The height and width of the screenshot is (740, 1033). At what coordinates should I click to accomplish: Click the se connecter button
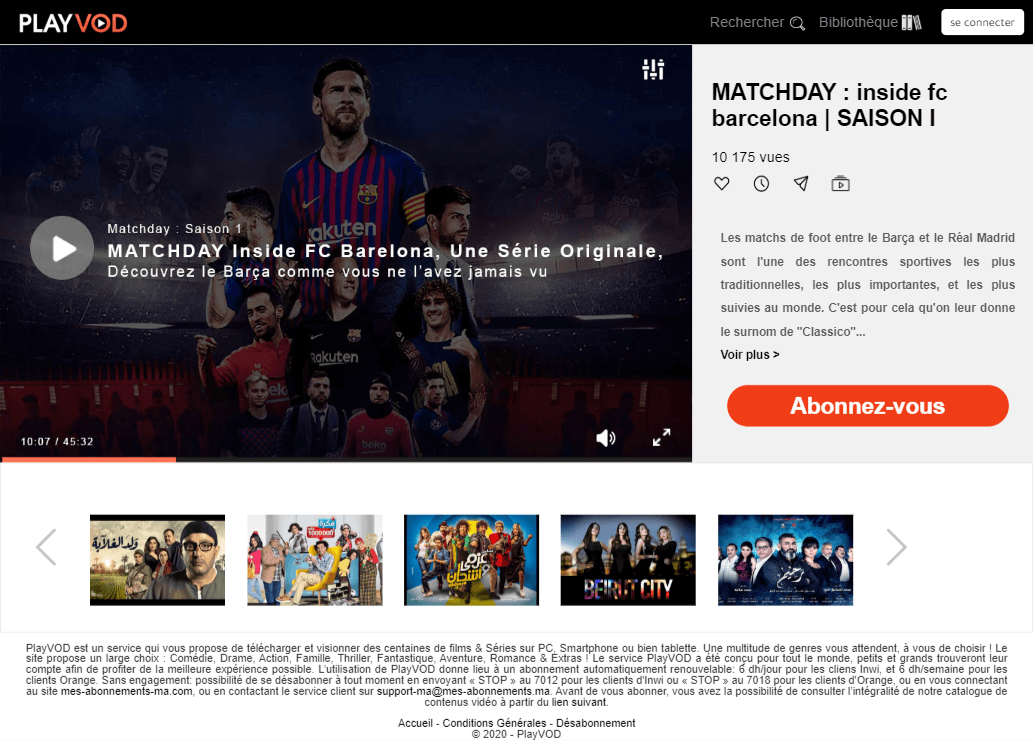982,22
